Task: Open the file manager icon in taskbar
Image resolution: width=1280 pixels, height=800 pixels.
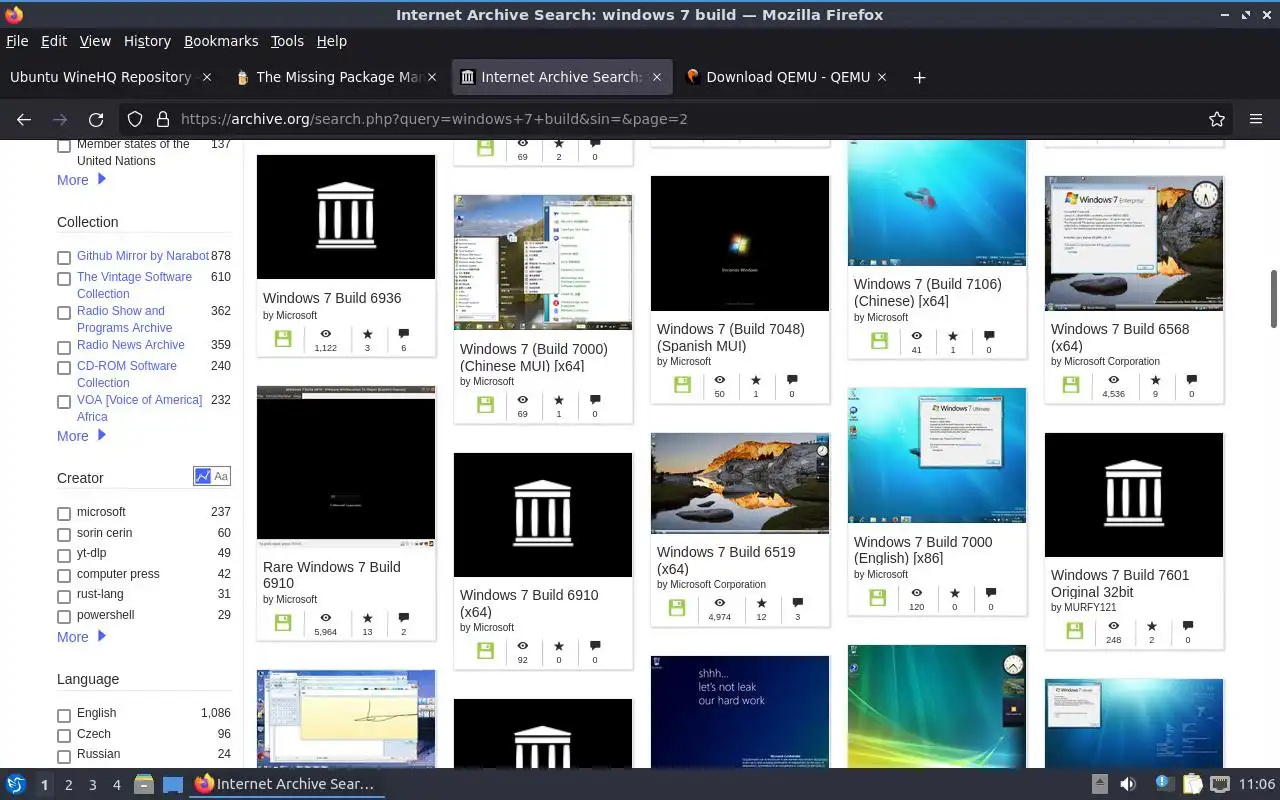Action: click(143, 784)
